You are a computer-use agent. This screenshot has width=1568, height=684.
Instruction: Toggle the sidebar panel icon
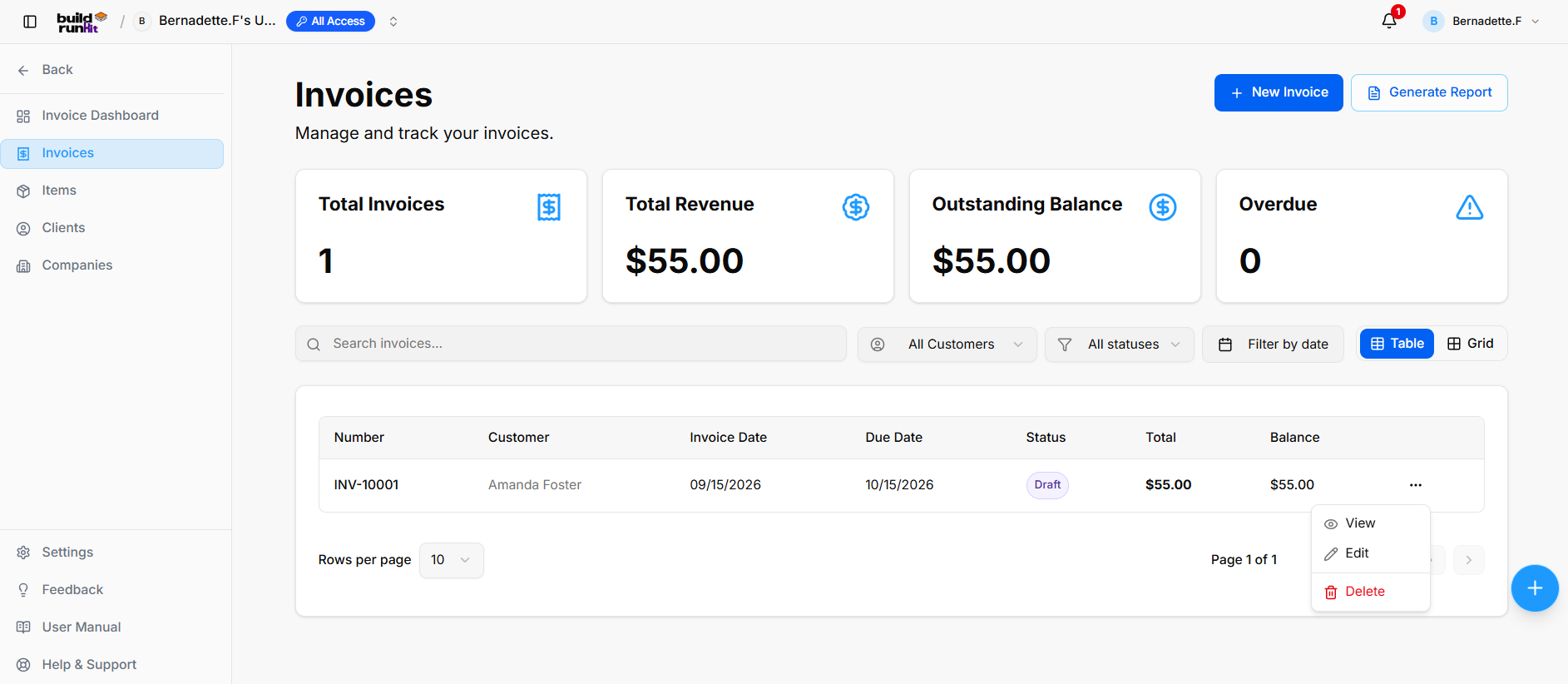[x=30, y=22]
